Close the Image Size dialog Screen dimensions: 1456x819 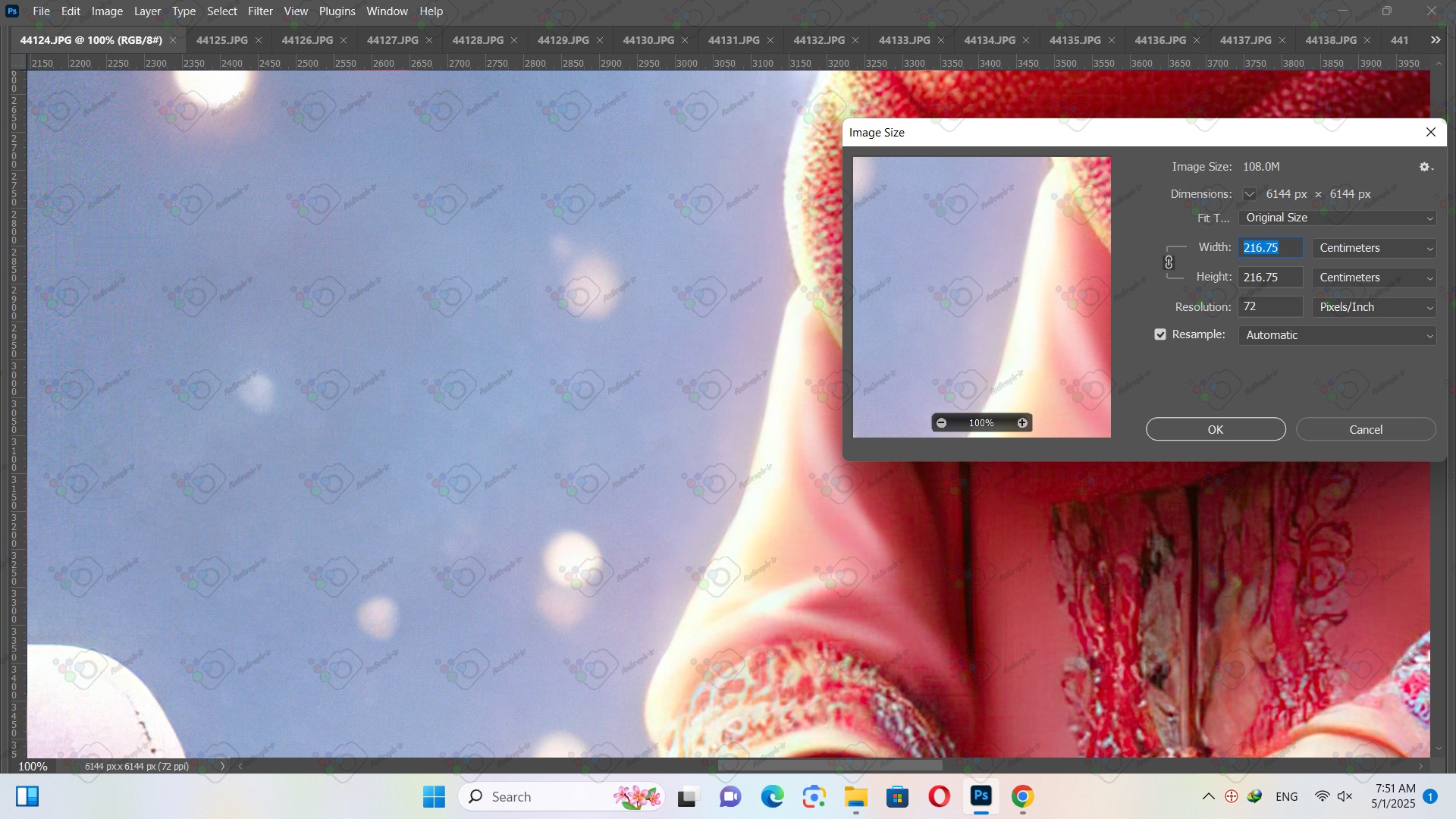[1431, 132]
